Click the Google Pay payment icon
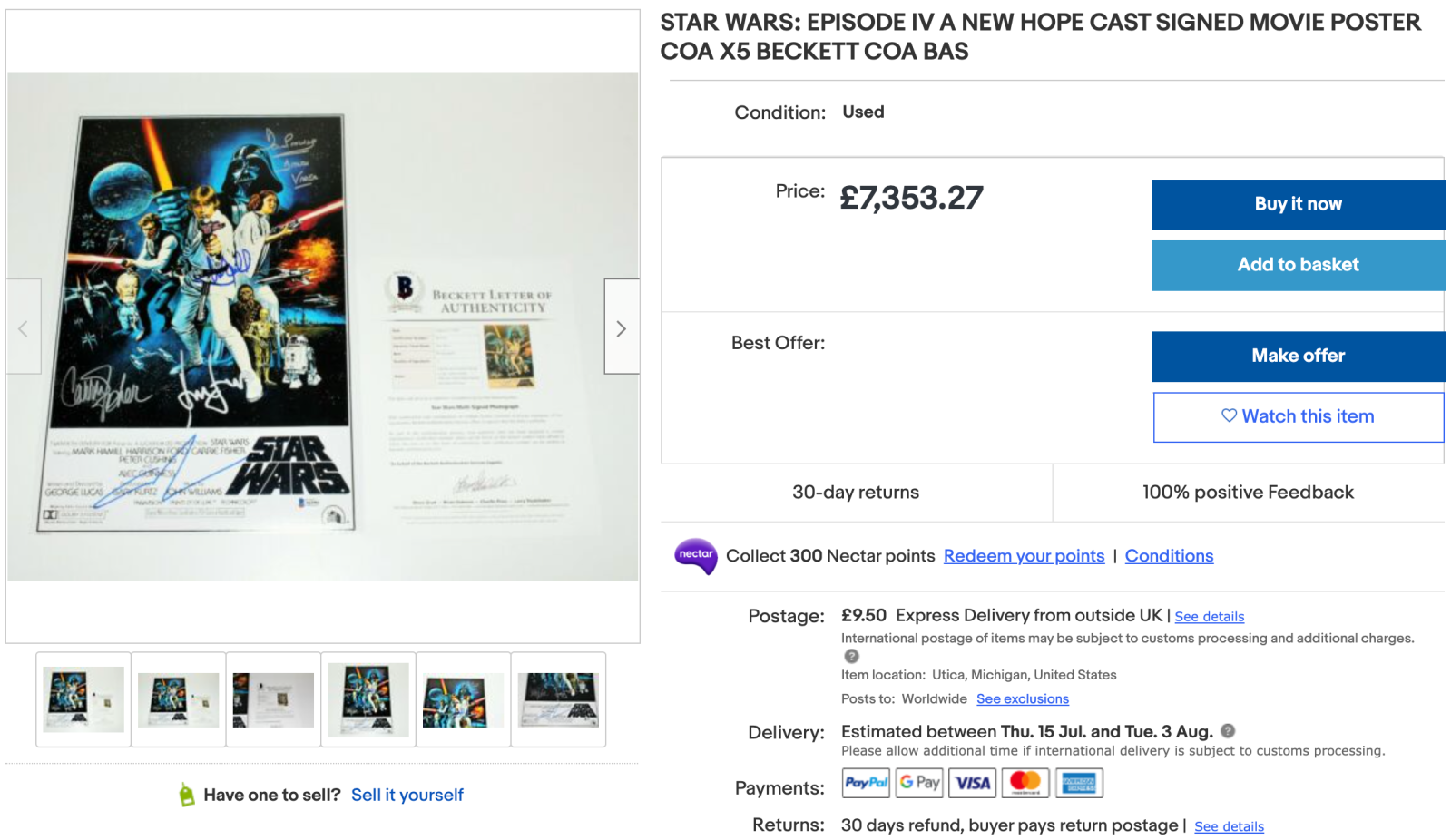 [x=919, y=783]
